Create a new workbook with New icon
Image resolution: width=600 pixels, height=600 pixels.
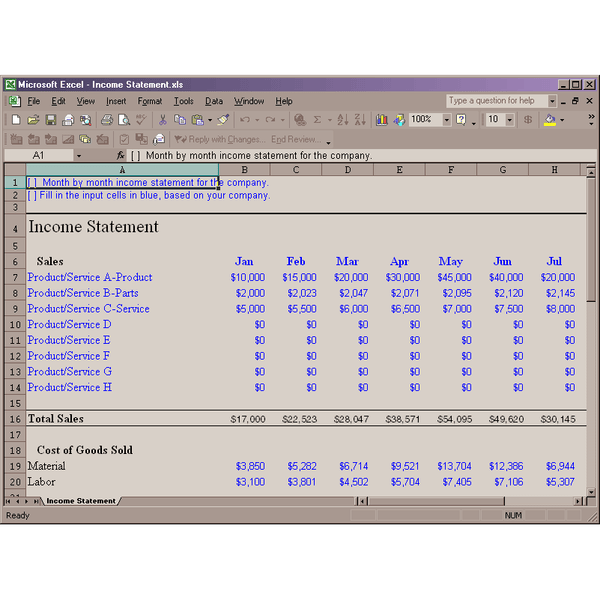(x=16, y=120)
